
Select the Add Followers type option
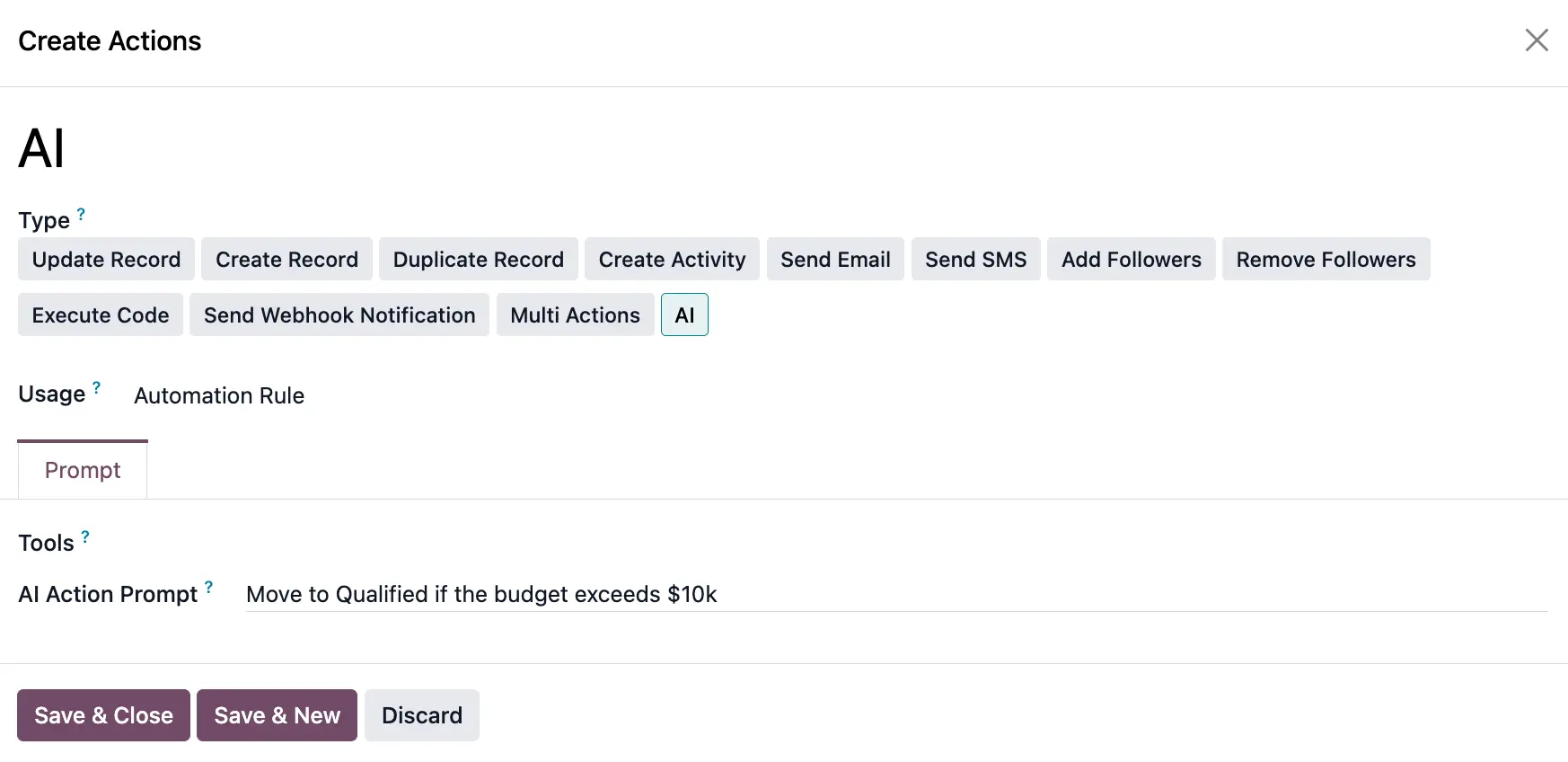tap(1131, 260)
